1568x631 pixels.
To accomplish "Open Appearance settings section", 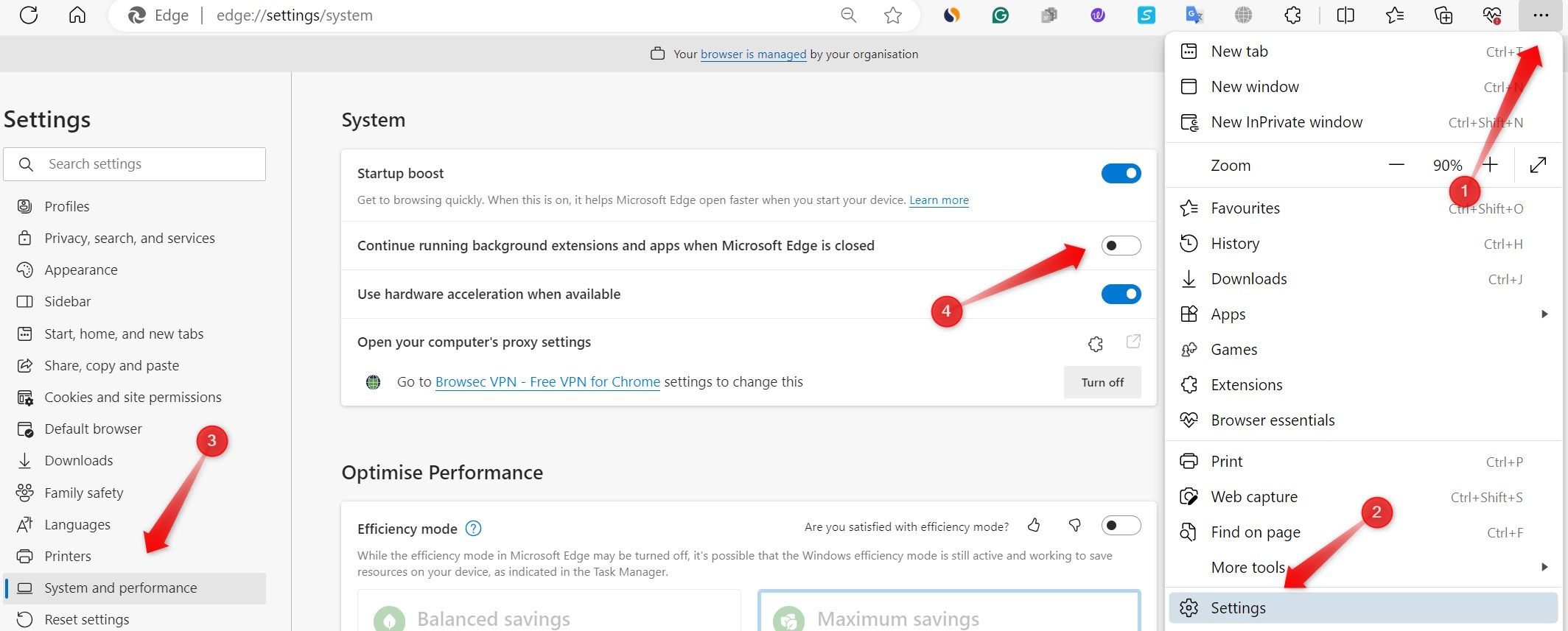I will click(135, 270).
